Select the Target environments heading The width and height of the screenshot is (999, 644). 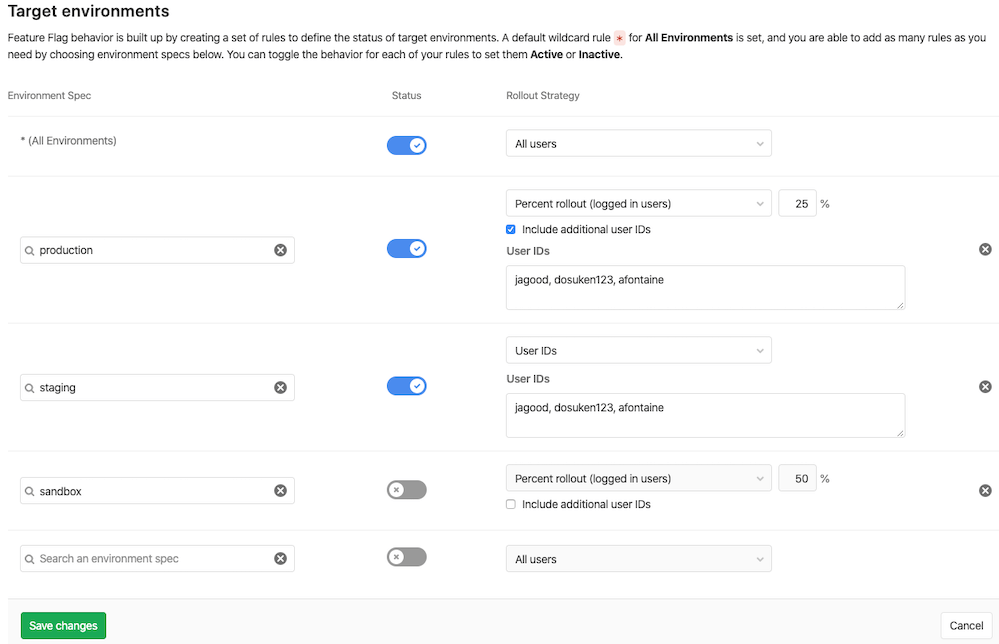point(88,12)
